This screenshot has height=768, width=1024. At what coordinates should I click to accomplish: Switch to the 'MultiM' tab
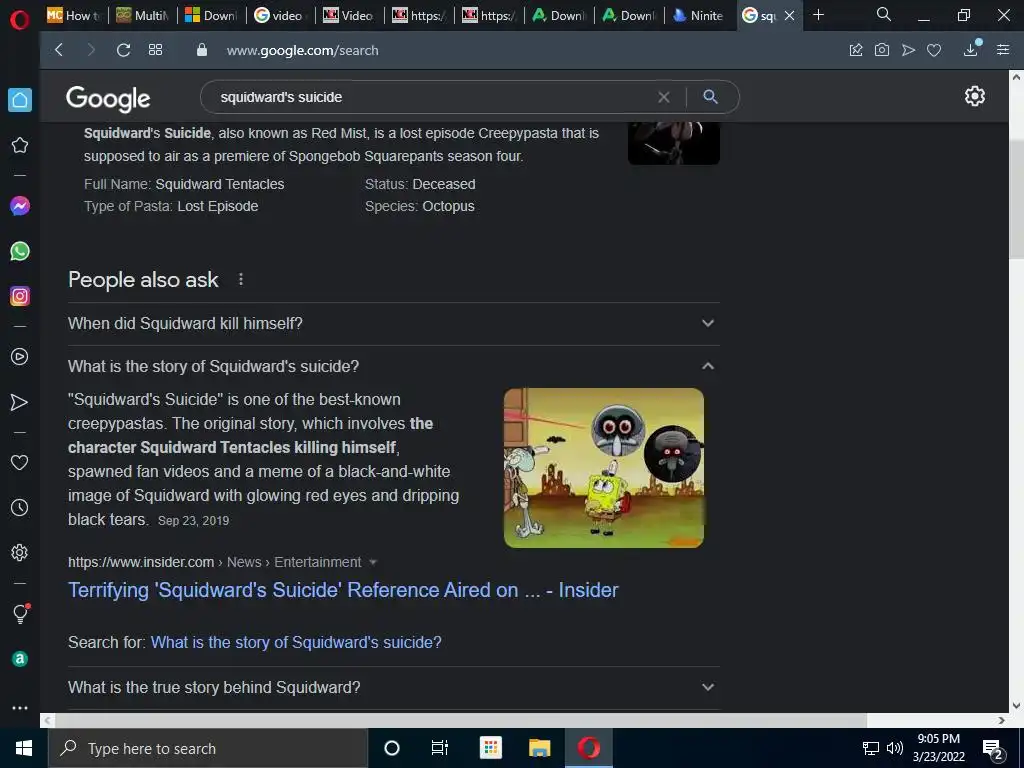point(143,15)
